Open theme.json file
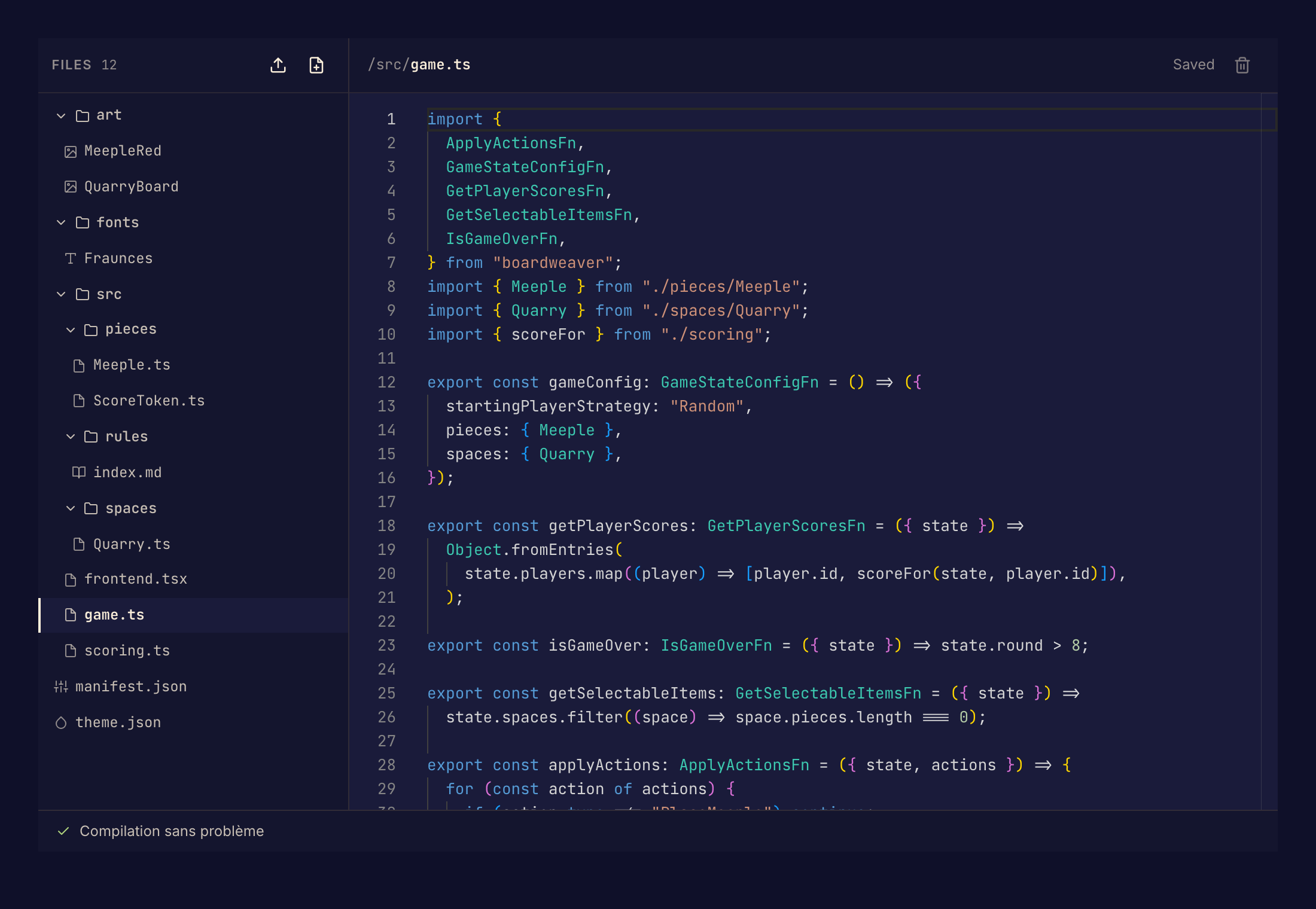Screen dimensions: 1316x909 coord(194,722)
